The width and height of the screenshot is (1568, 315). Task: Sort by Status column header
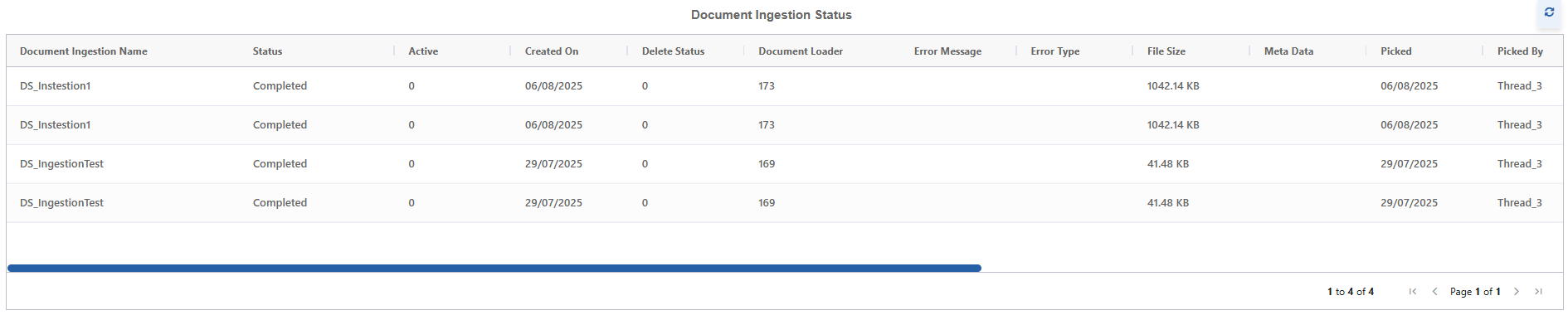267,51
